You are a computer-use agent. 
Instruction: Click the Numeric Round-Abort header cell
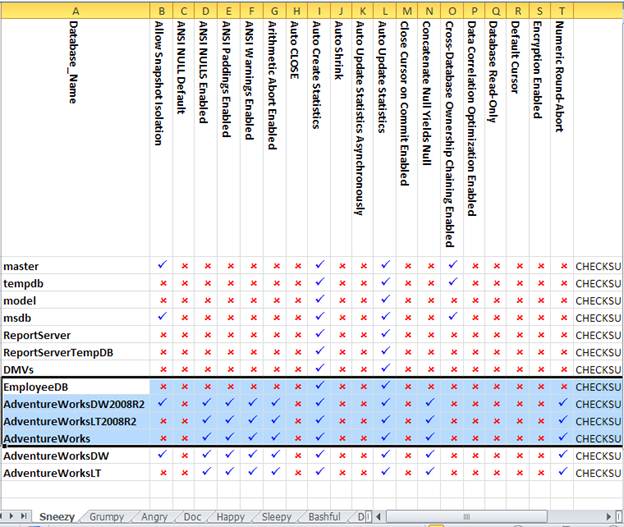point(562,137)
